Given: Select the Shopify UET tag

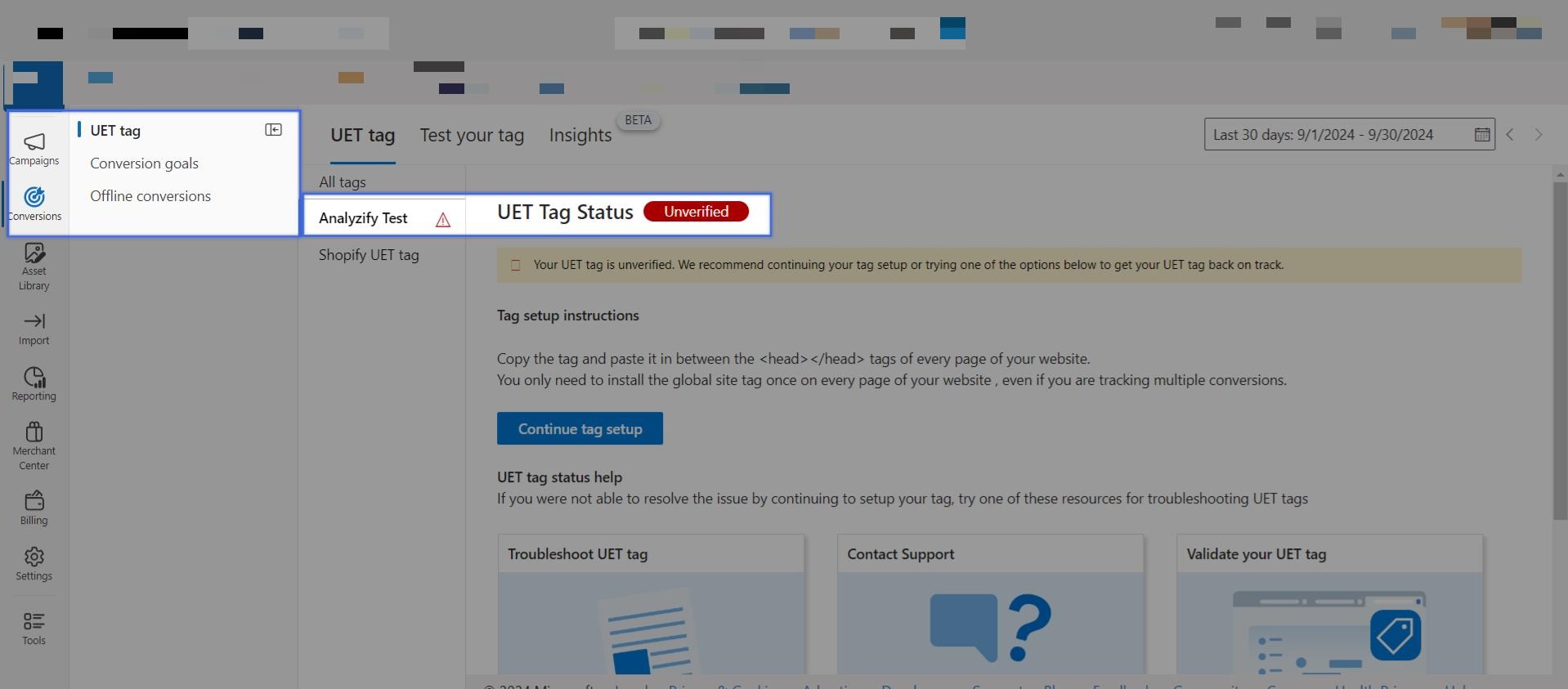Looking at the screenshot, I should [369, 255].
